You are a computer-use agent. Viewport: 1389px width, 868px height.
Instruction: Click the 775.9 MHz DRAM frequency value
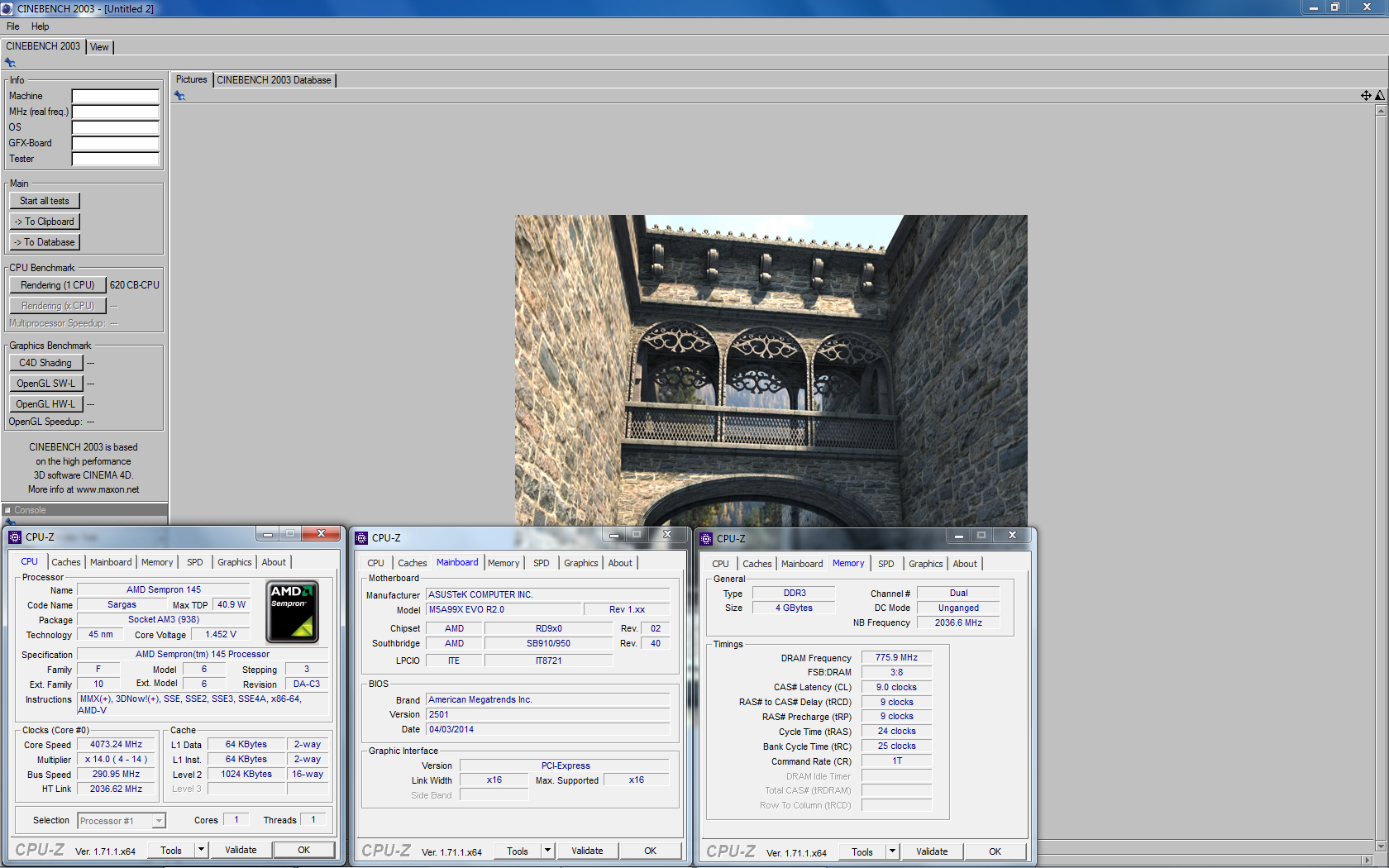[896, 658]
